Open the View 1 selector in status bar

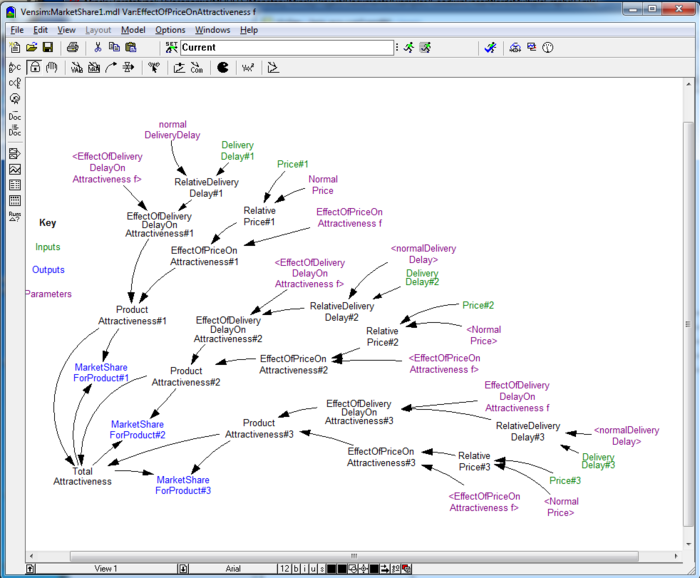click(x=106, y=569)
